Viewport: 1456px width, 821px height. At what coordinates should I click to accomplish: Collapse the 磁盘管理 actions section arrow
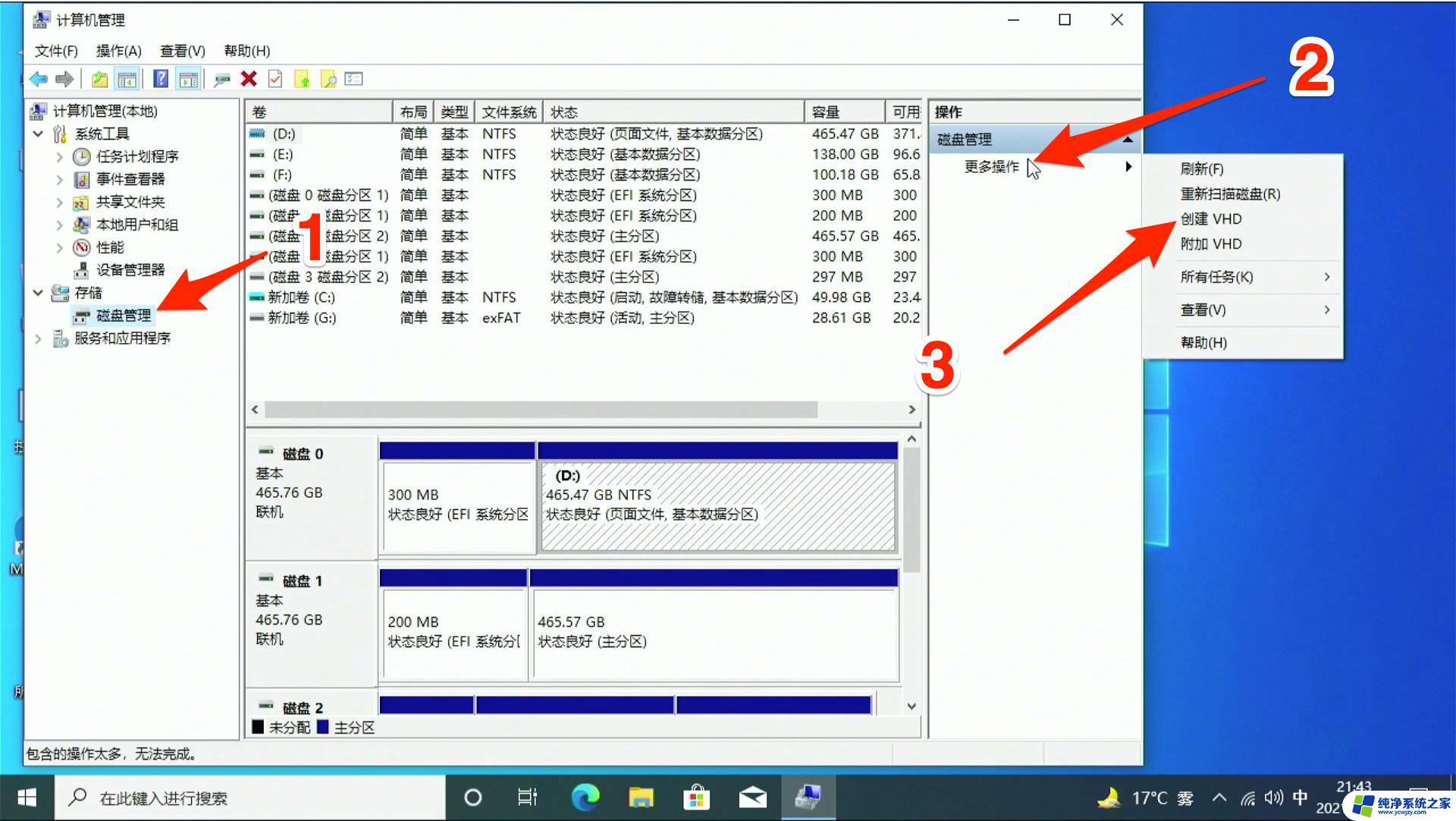click(1128, 140)
